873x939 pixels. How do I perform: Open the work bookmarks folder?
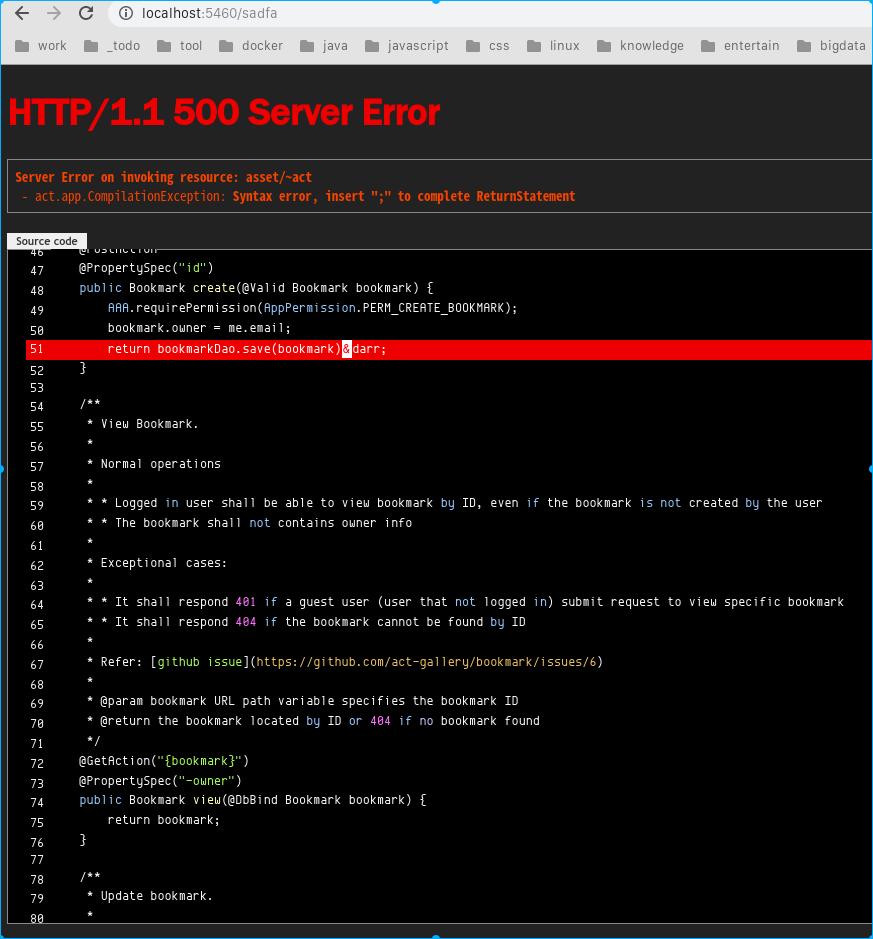click(41, 46)
